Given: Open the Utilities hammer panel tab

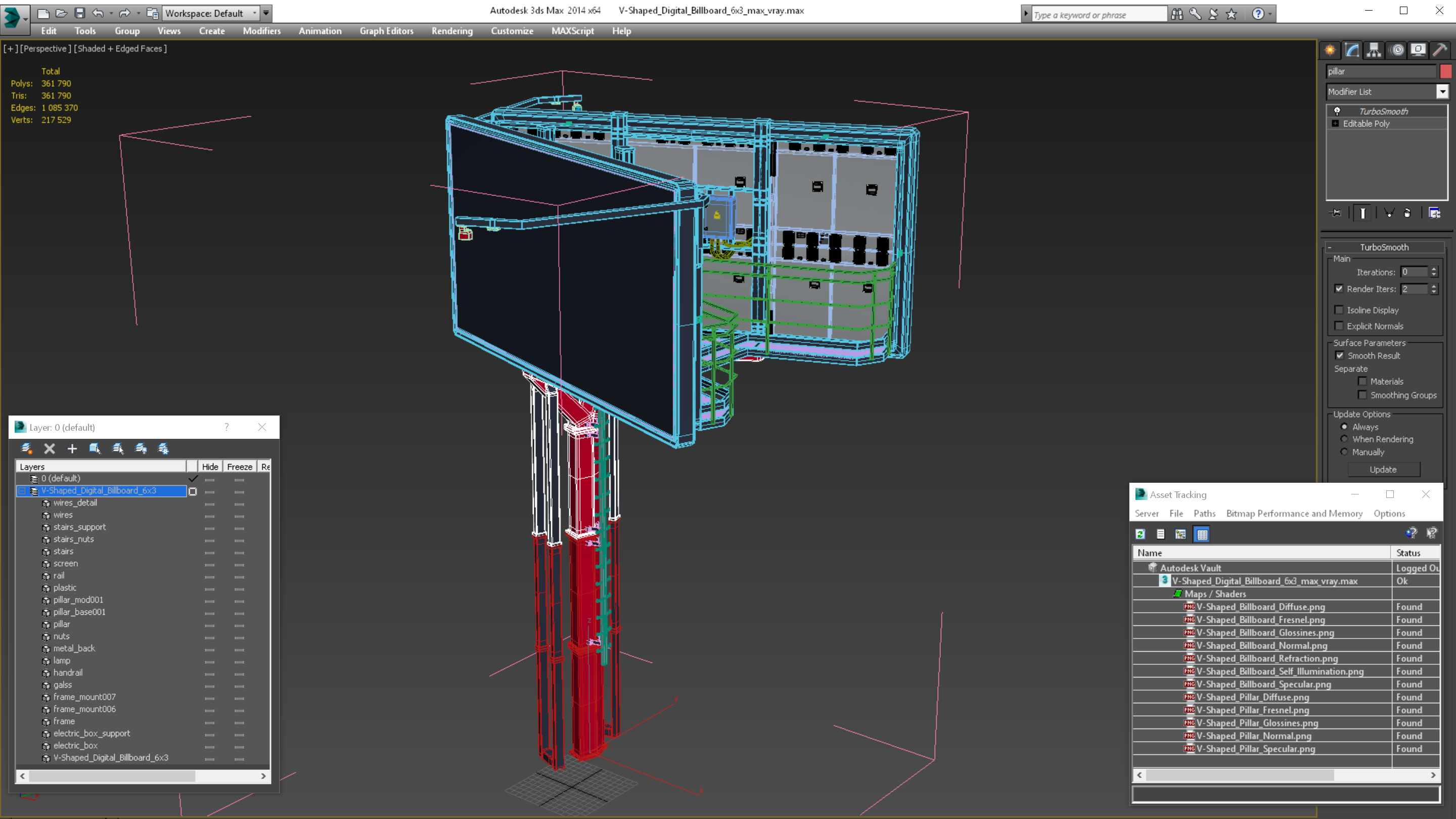Looking at the screenshot, I should [x=1440, y=50].
